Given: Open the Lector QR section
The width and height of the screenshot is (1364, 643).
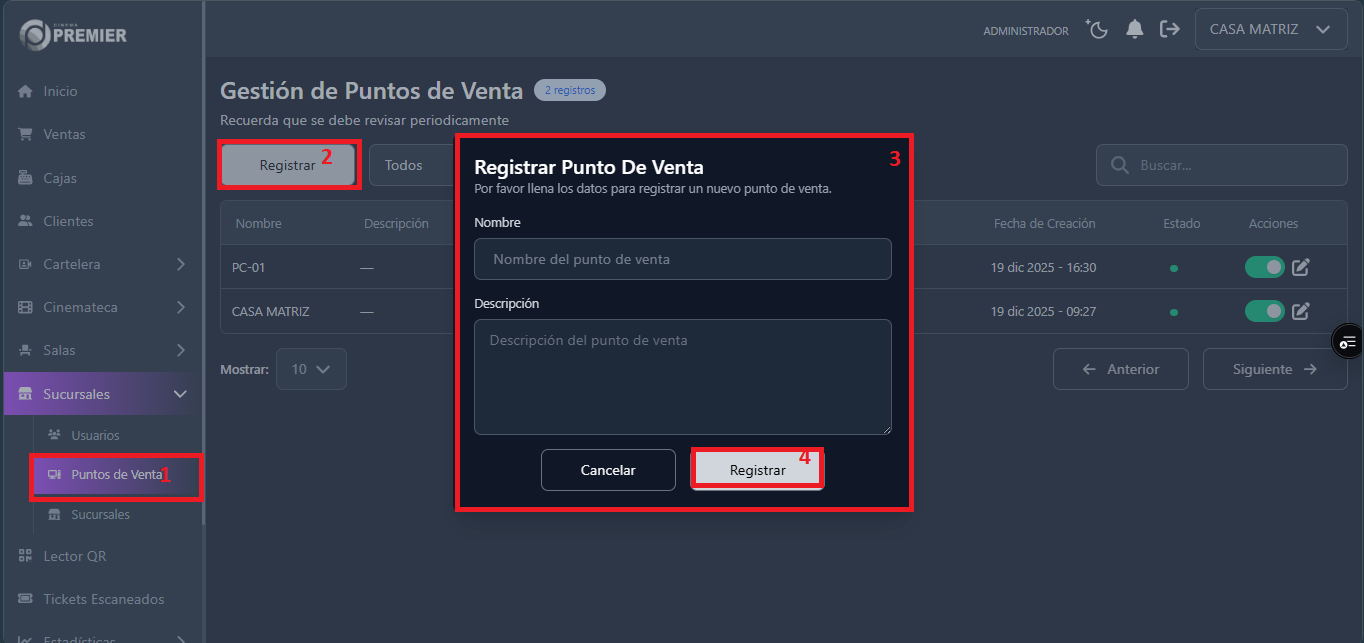Looking at the screenshot, I should [x=76, y=555].
